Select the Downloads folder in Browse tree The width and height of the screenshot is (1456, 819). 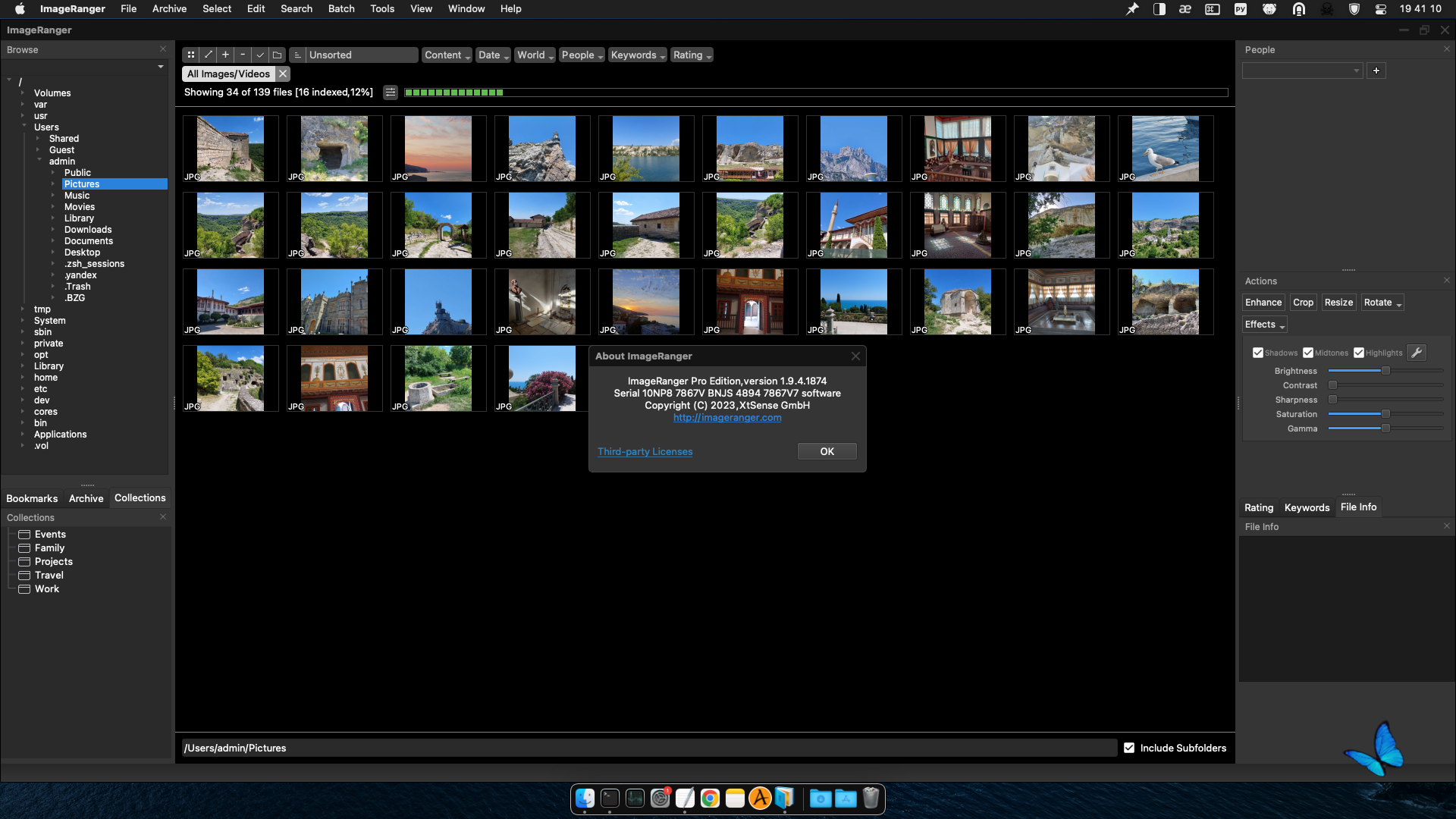point(88,230)
